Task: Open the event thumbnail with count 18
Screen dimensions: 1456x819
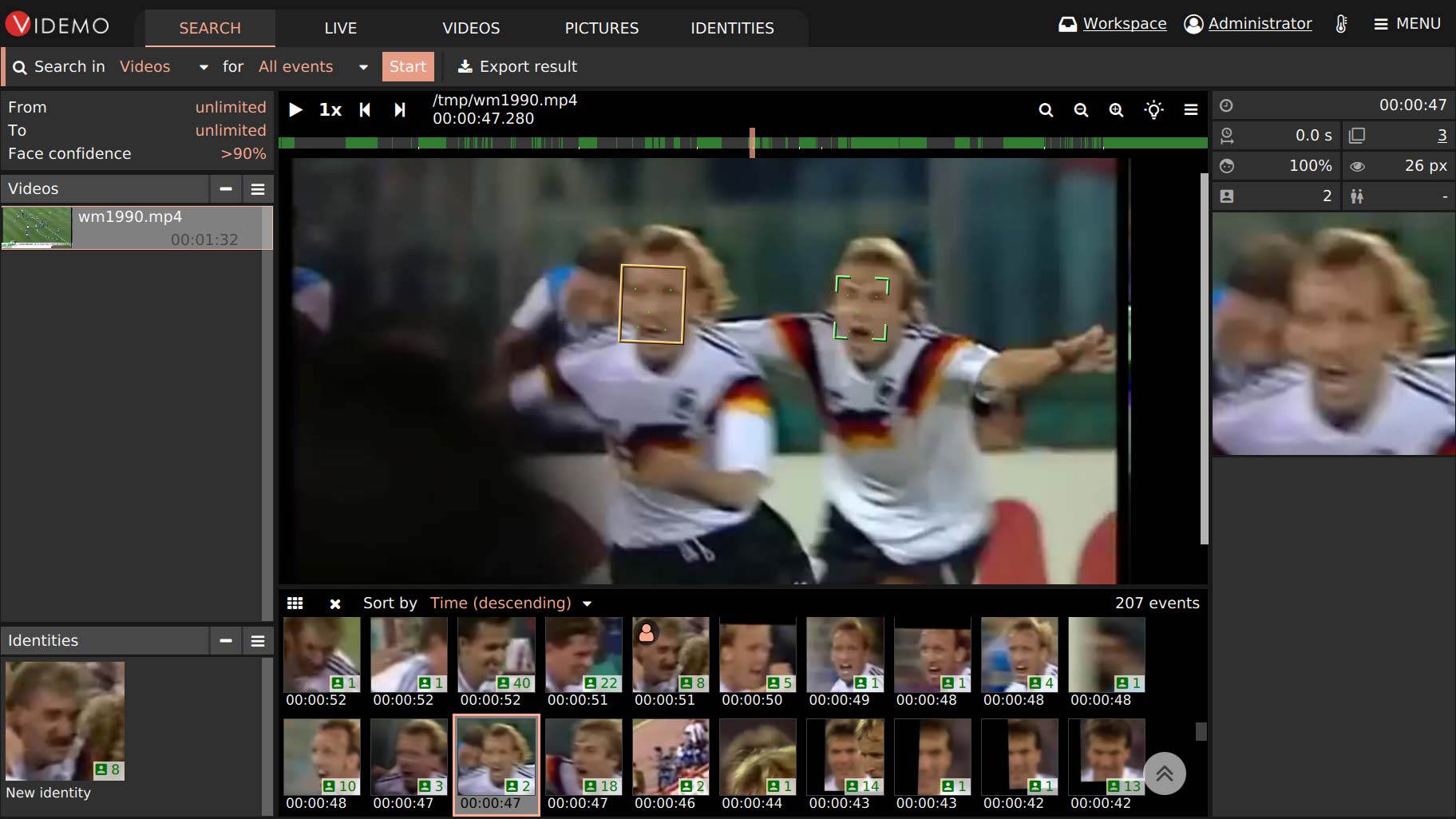Action: pos(584,757)
